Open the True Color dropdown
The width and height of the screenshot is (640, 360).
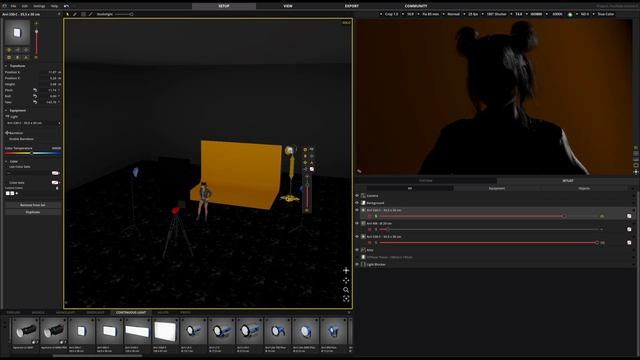(605, 14)
